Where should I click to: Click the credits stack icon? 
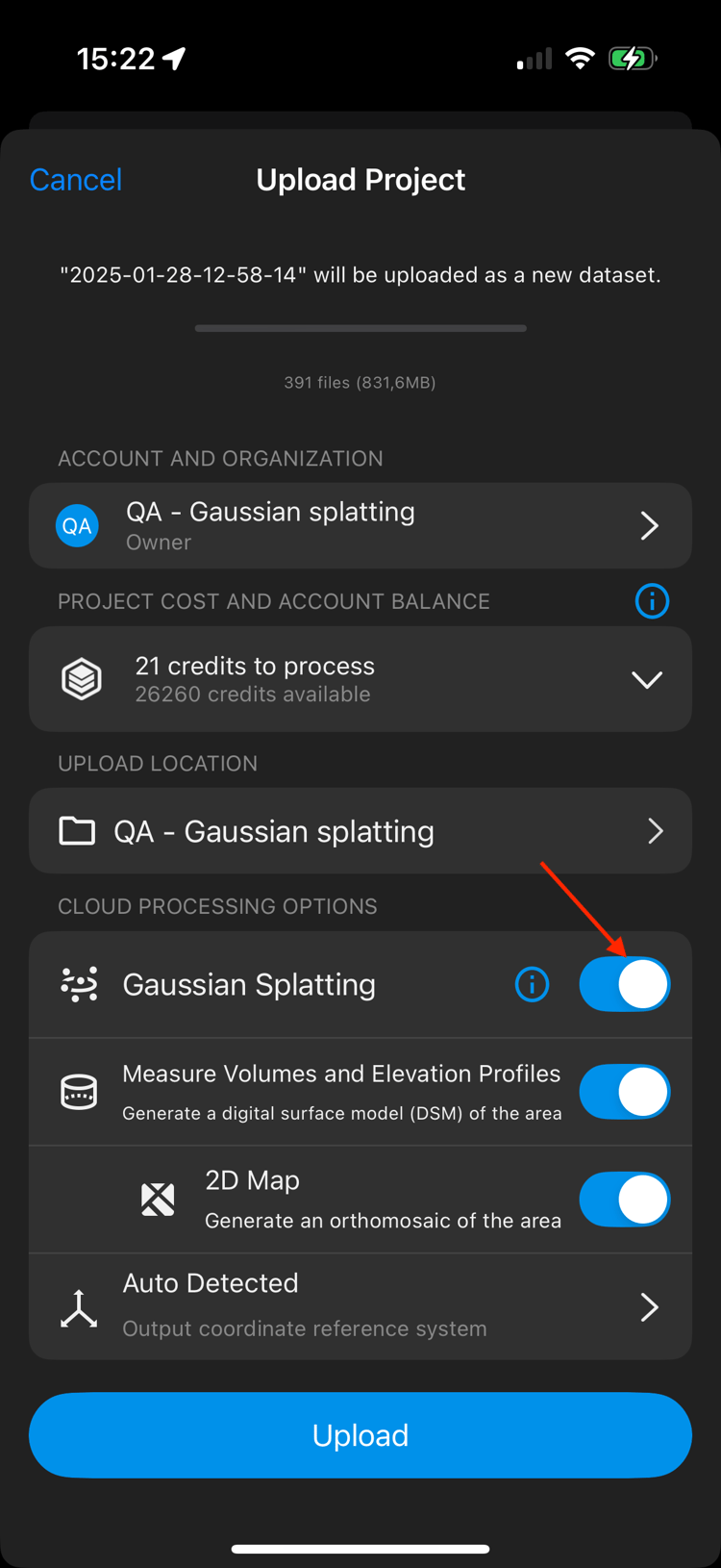click(81, 678)
